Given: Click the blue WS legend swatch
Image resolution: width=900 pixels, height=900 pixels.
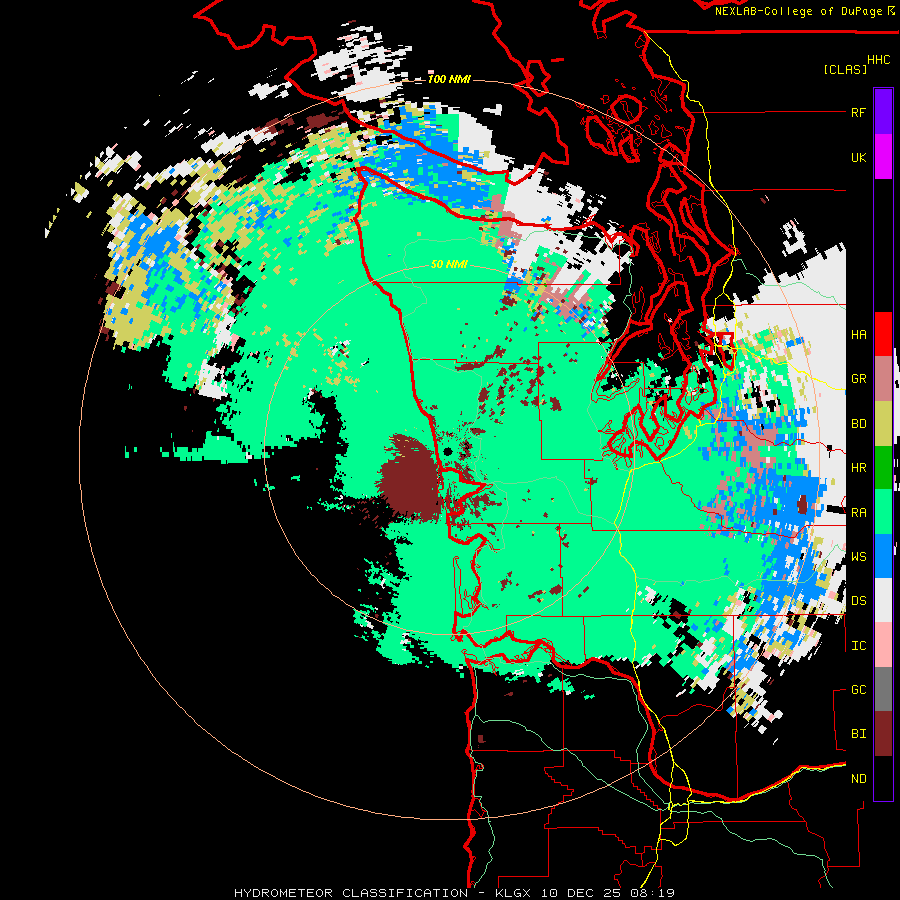Looking at the screenshot, I should [x=883, y=556].
